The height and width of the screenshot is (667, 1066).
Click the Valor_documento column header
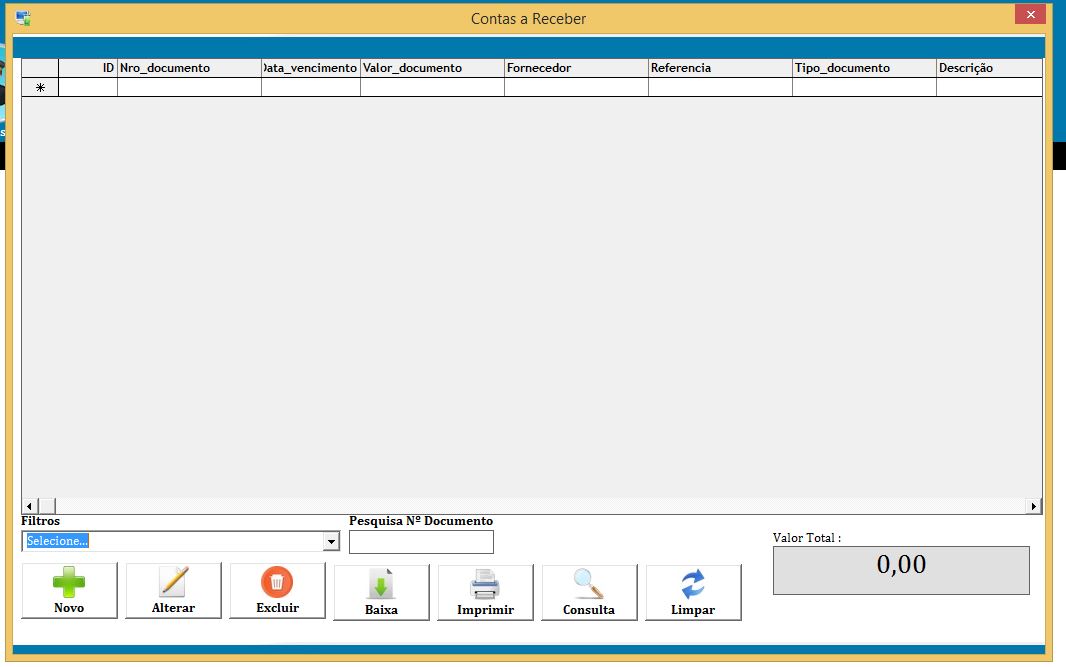[432, 68]
